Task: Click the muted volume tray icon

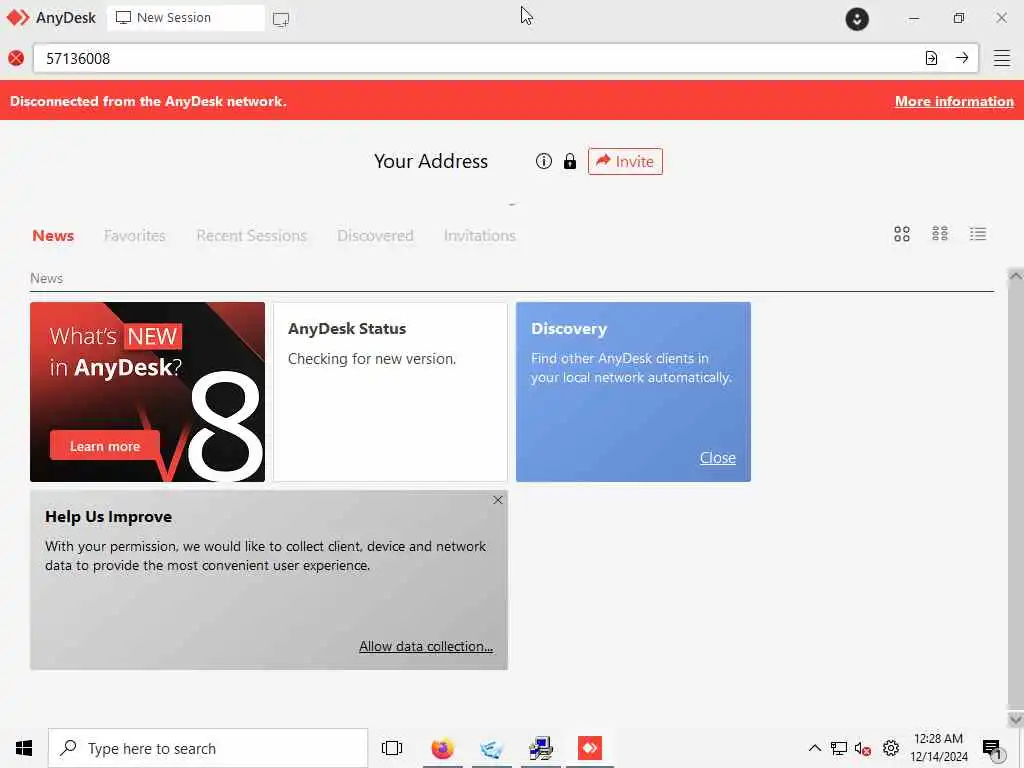Action: pos(863,748)
